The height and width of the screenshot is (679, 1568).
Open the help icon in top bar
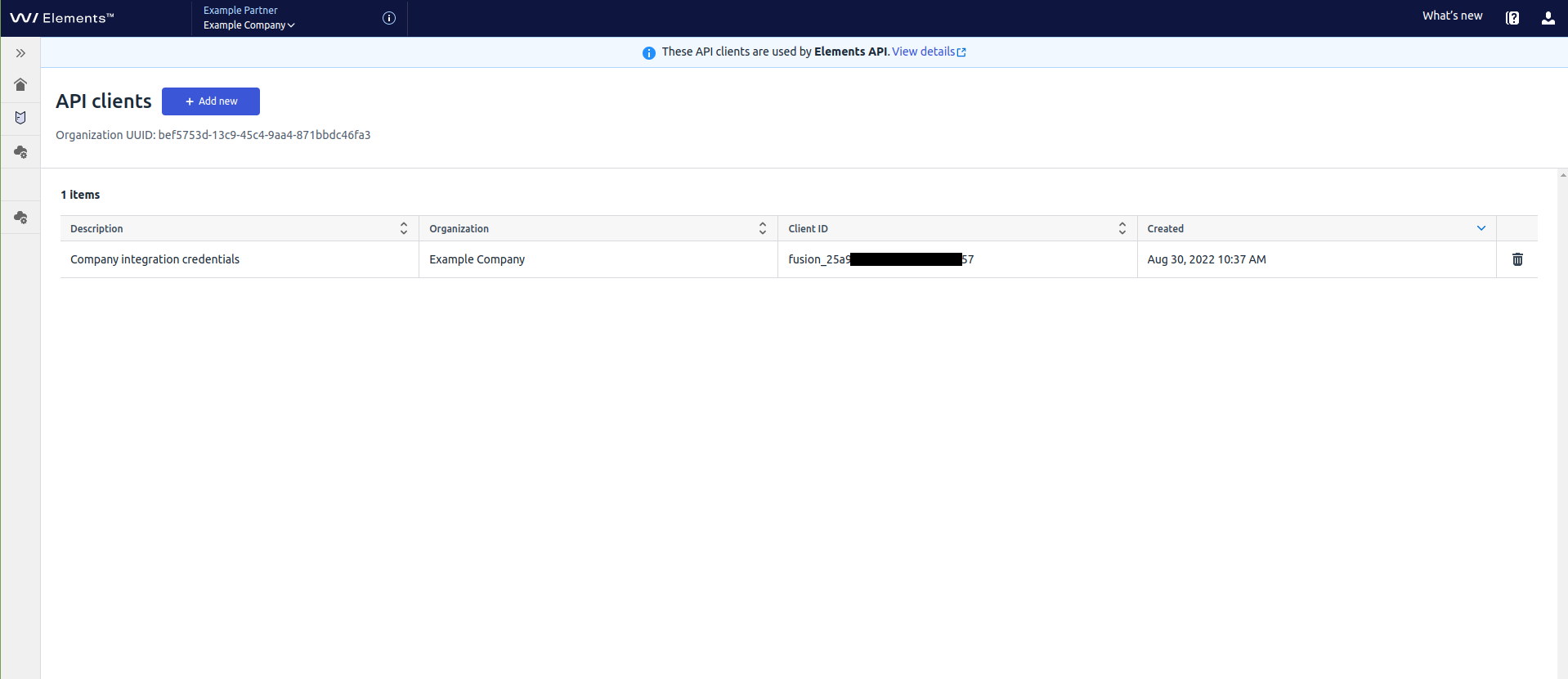pyautogui.click(x=1512, y=18)
